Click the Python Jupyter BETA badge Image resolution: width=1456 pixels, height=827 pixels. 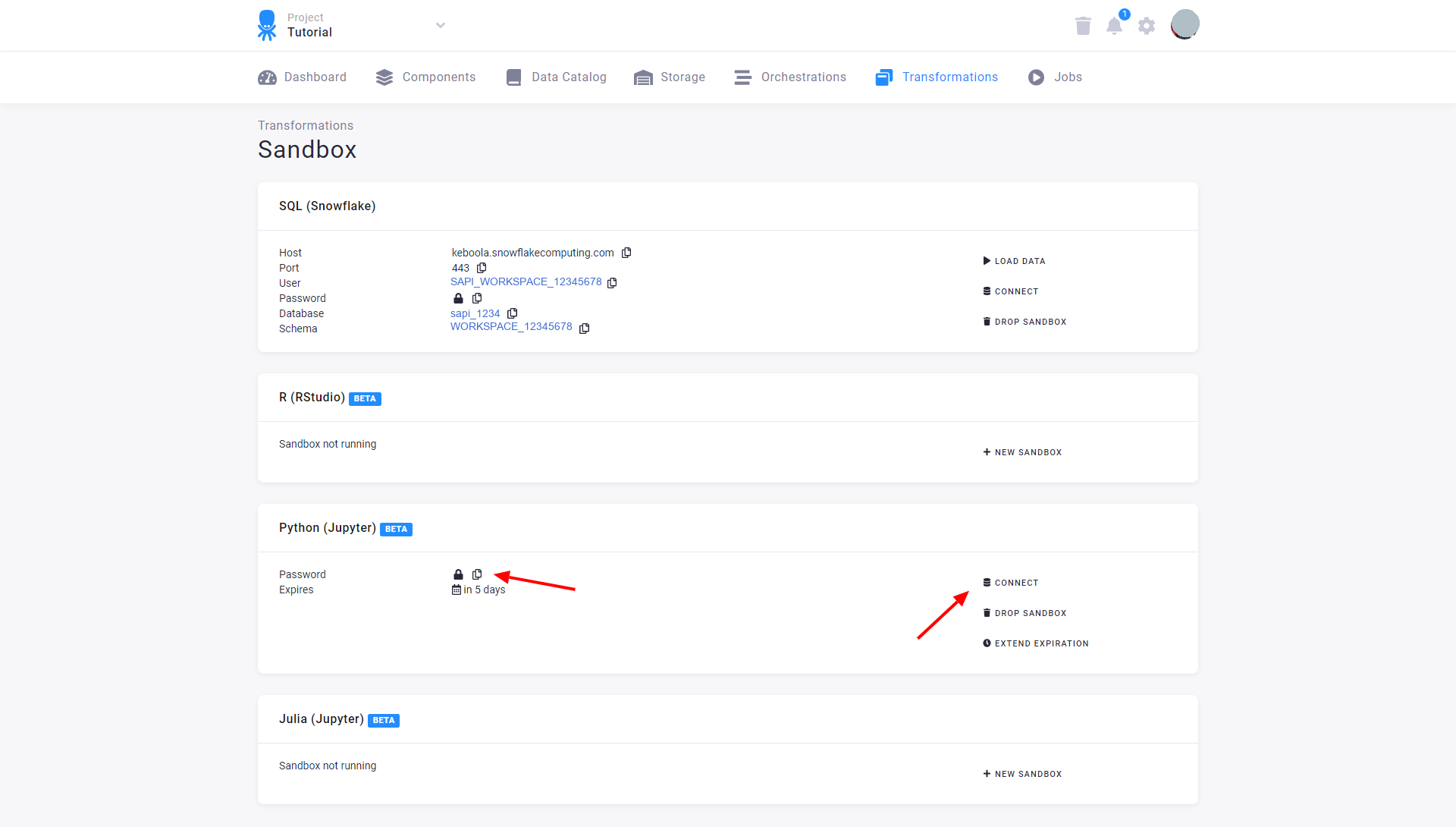tap(396, 529)
